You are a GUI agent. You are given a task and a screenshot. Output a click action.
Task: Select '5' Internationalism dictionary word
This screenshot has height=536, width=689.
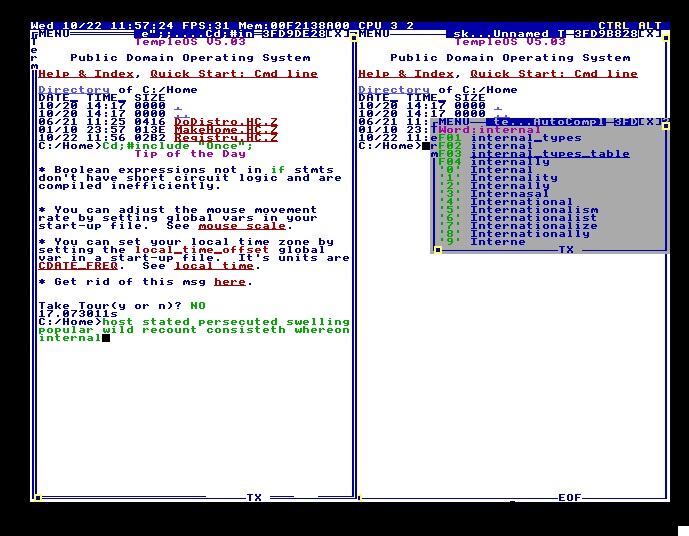coord(518,210)
